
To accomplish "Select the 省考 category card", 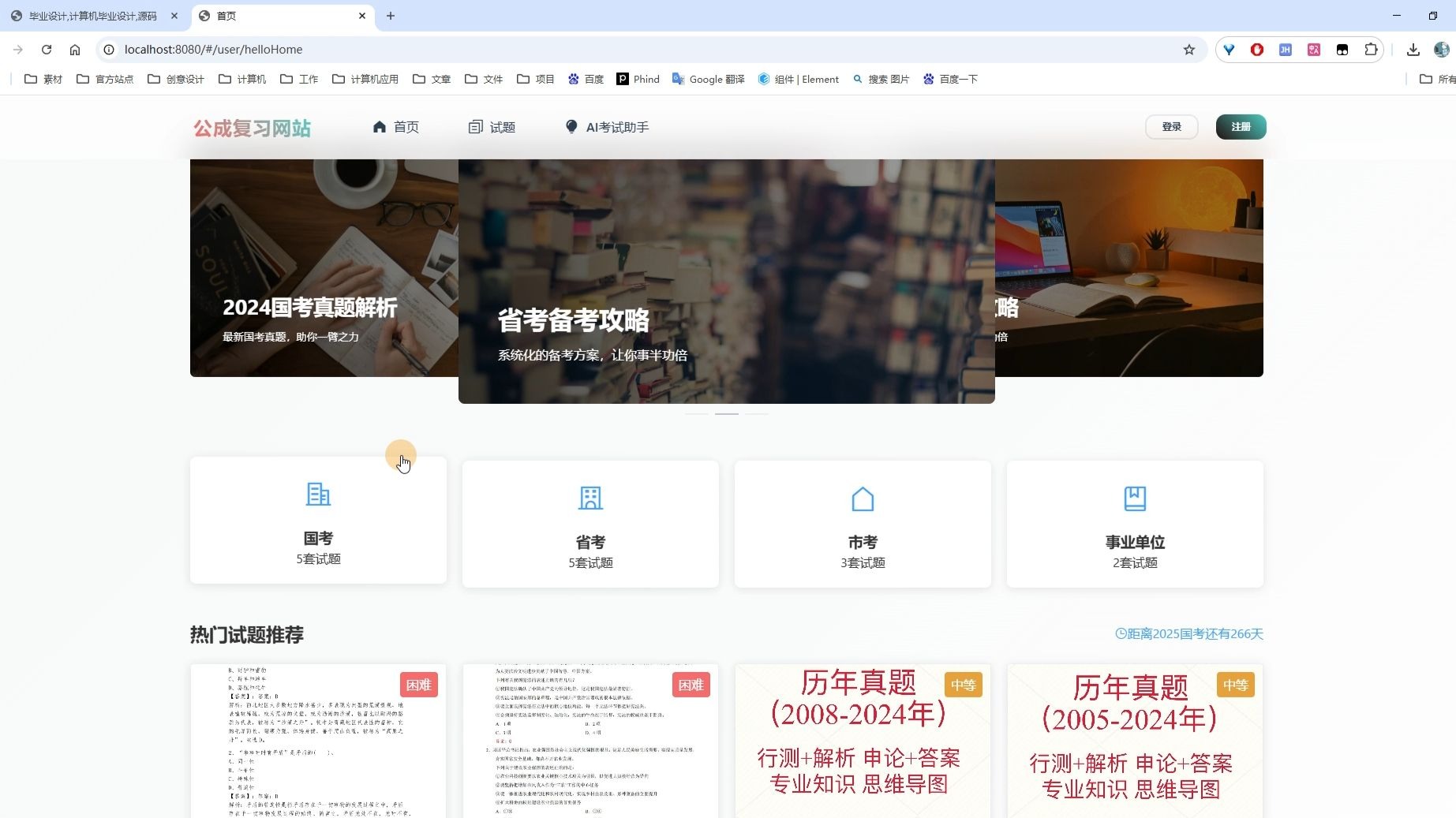I will pos(590,525).
